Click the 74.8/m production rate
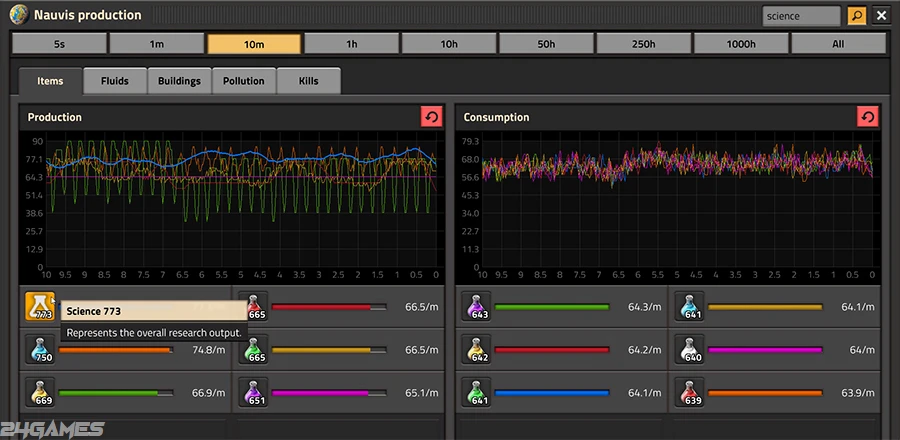This screenshot has height=440, width=900. pyautogui.click(x=208, y=350)
